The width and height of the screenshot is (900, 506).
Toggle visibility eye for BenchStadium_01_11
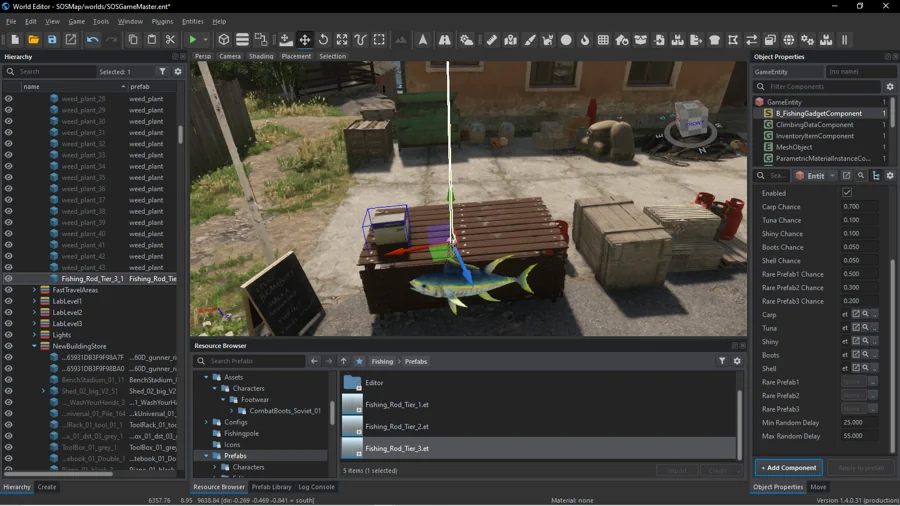pyautogui.click(x=9, y=380)
